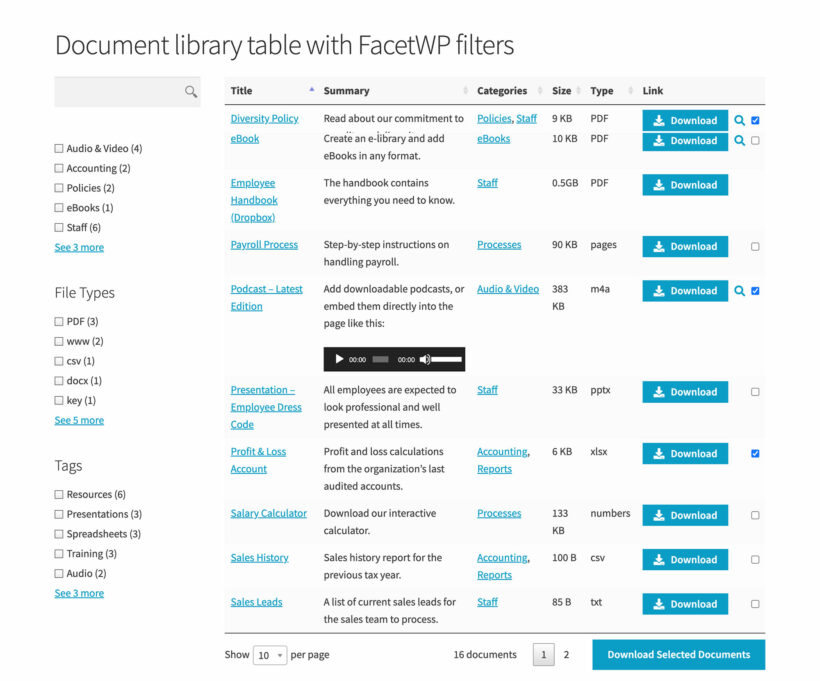Show more file types with See 5 more

point(78,420)
